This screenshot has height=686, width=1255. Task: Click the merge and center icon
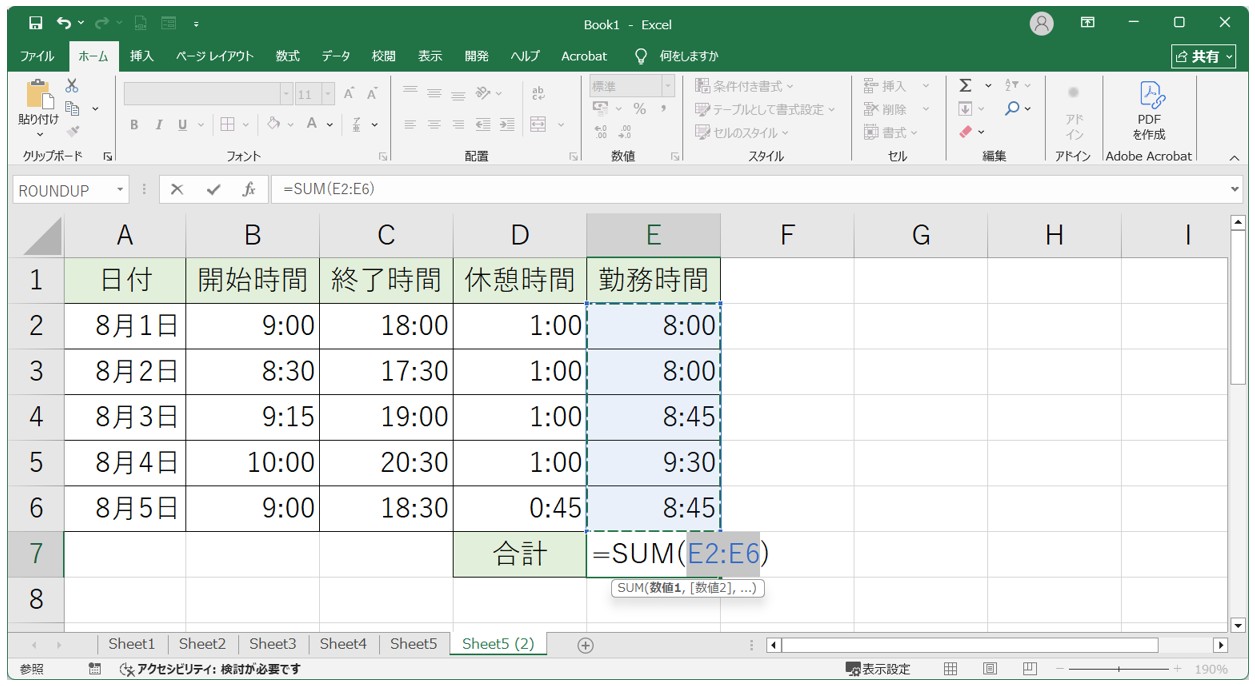tap(538, 124)
